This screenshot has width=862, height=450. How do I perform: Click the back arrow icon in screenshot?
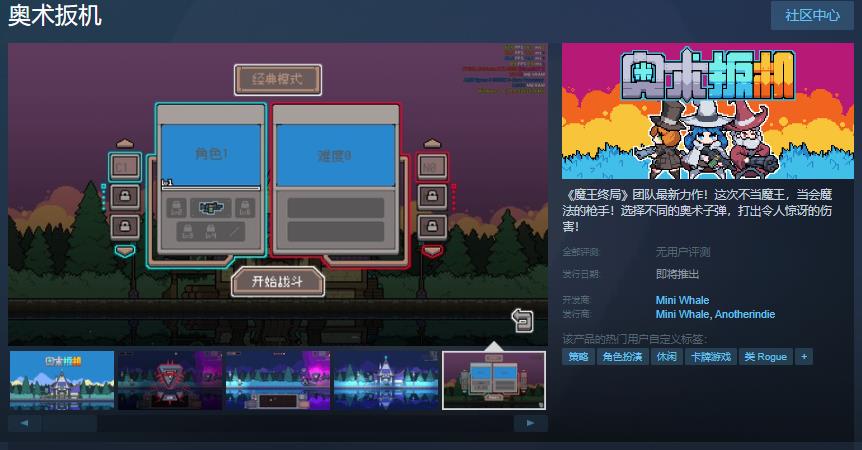pyautogui.click(x=521, y=319)
